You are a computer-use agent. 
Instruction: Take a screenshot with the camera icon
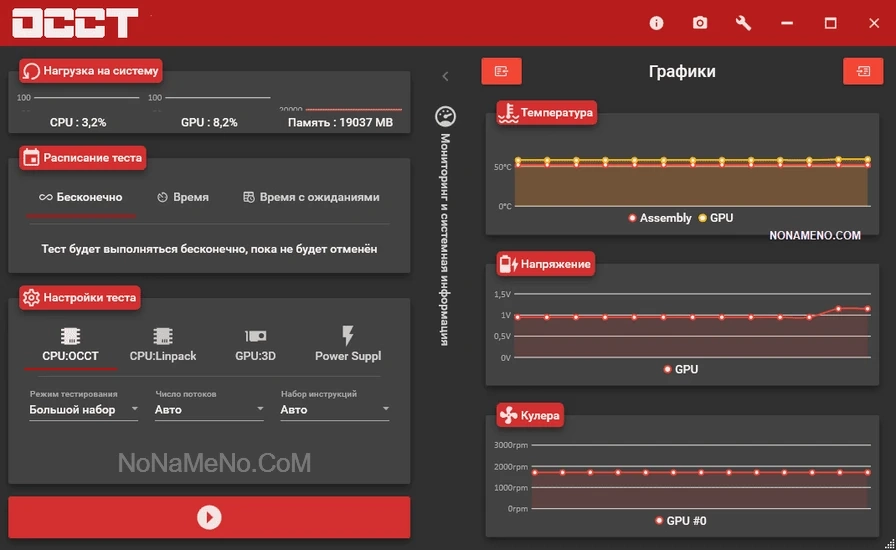(x=700, y=23)
